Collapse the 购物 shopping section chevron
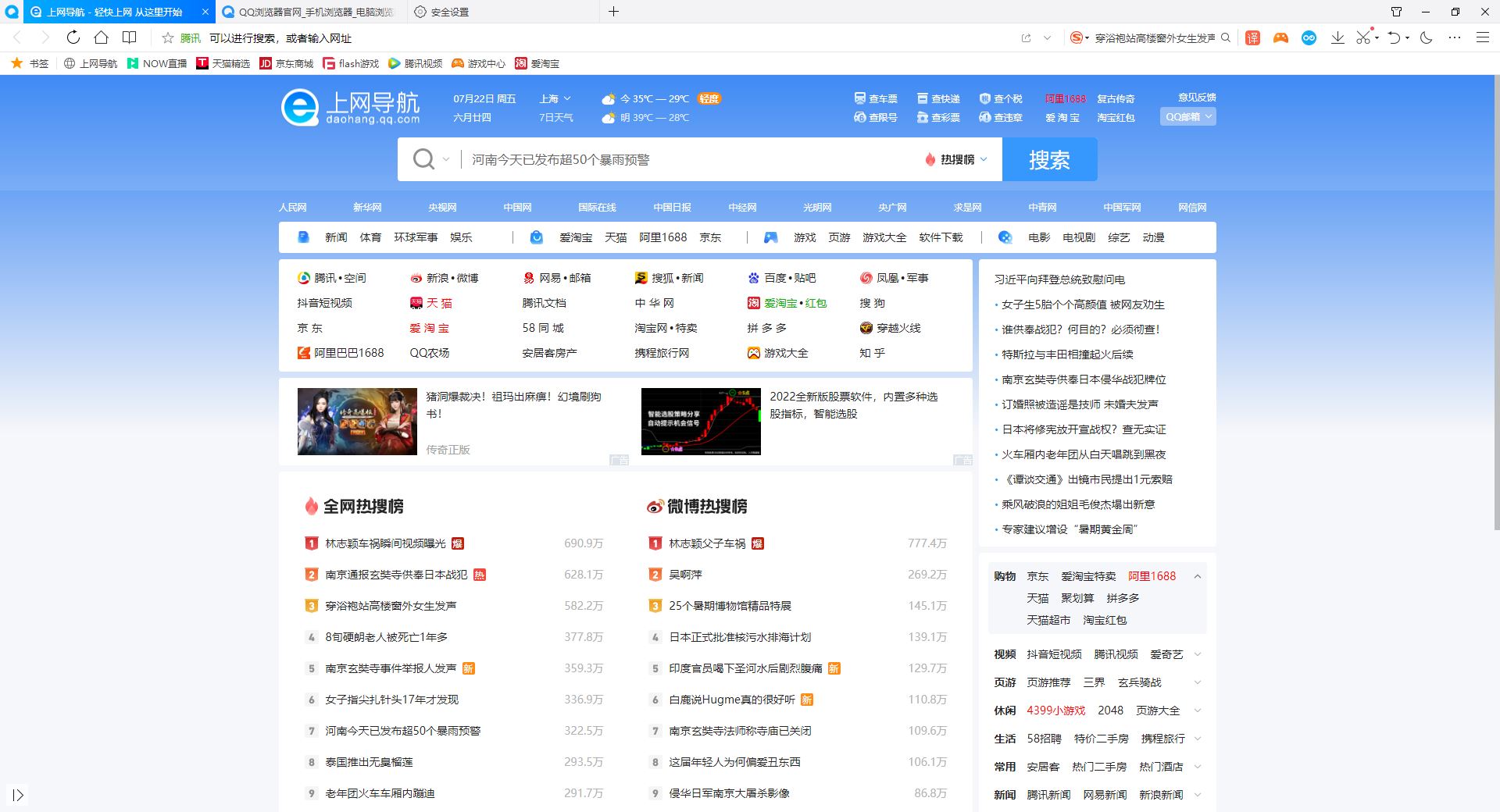This screenshot has height=812, width=1500. coord(1198,576)
